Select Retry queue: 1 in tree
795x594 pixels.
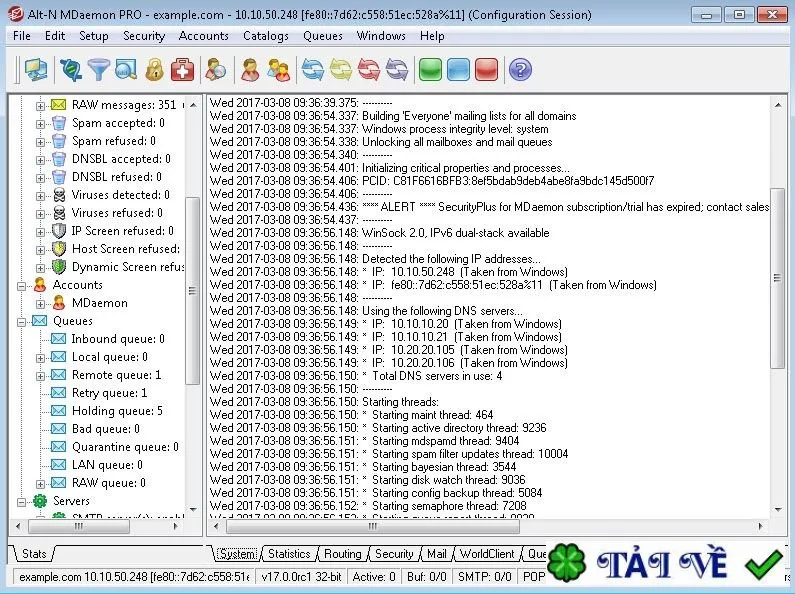coord(110,393)
